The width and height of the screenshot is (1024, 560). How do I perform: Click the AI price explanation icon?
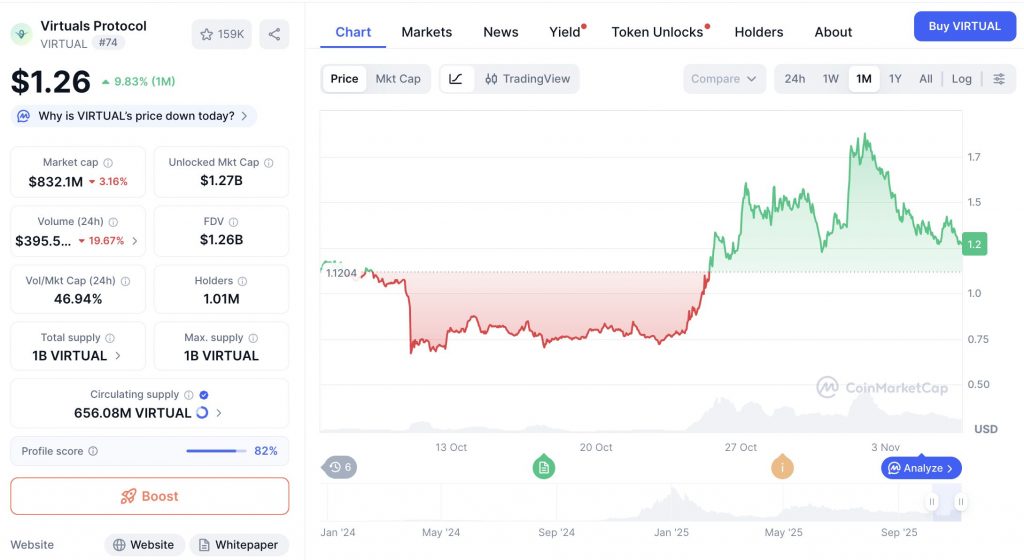point(24,116)
